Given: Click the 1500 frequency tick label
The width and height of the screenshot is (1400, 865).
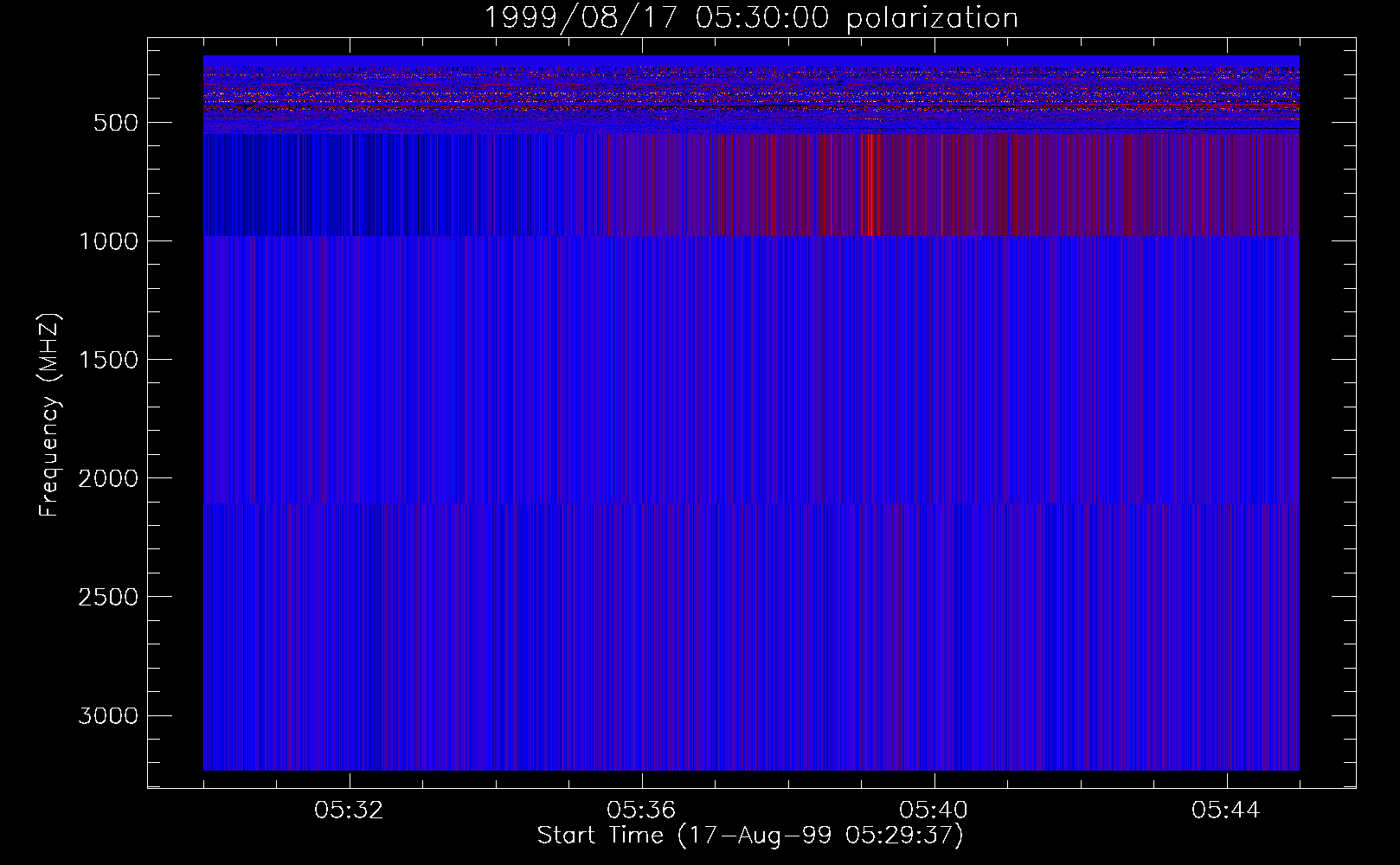Looking at the screenshot, I should coord(108,360).
